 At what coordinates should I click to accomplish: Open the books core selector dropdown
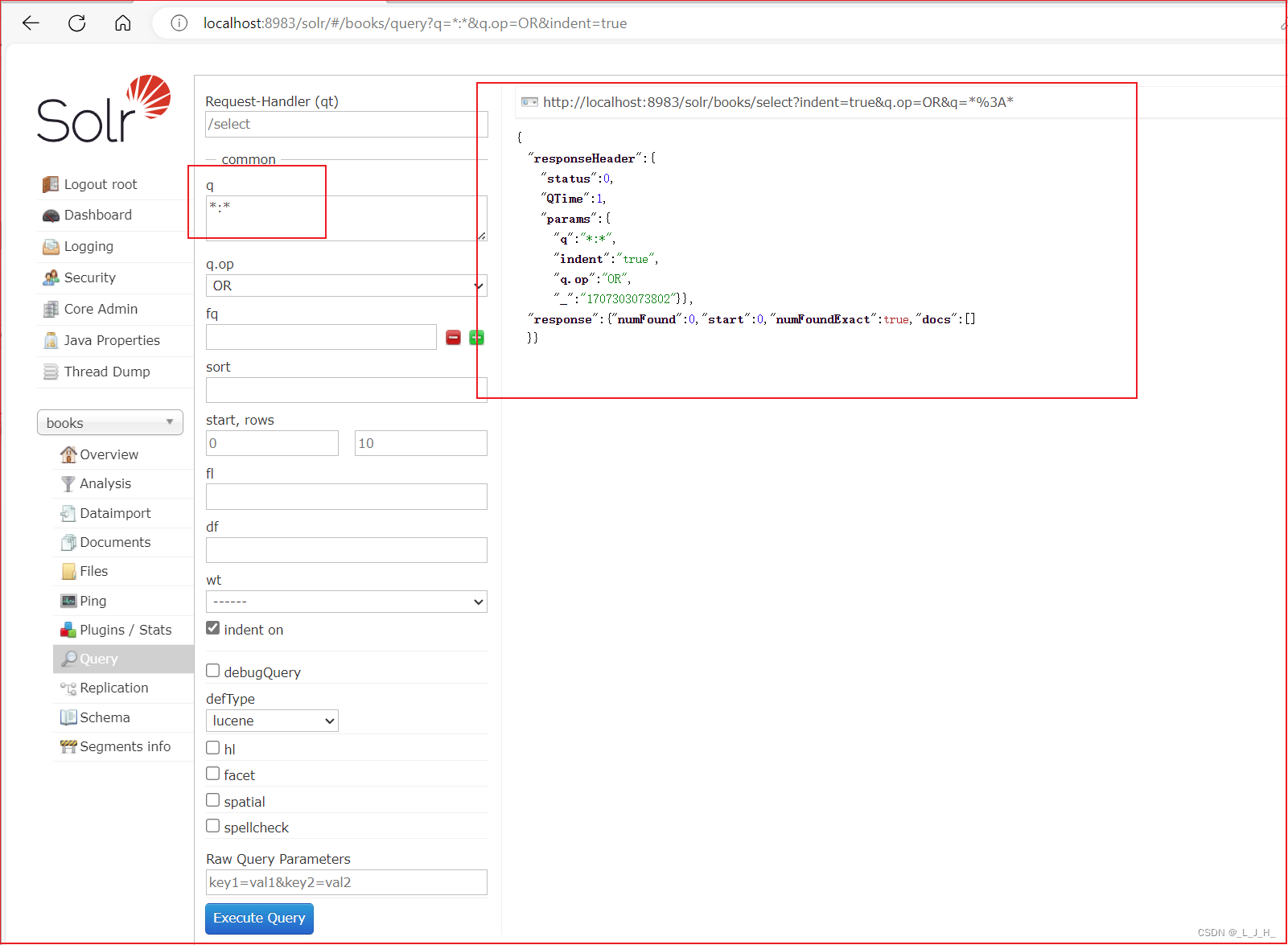click(x=110, y=422)
